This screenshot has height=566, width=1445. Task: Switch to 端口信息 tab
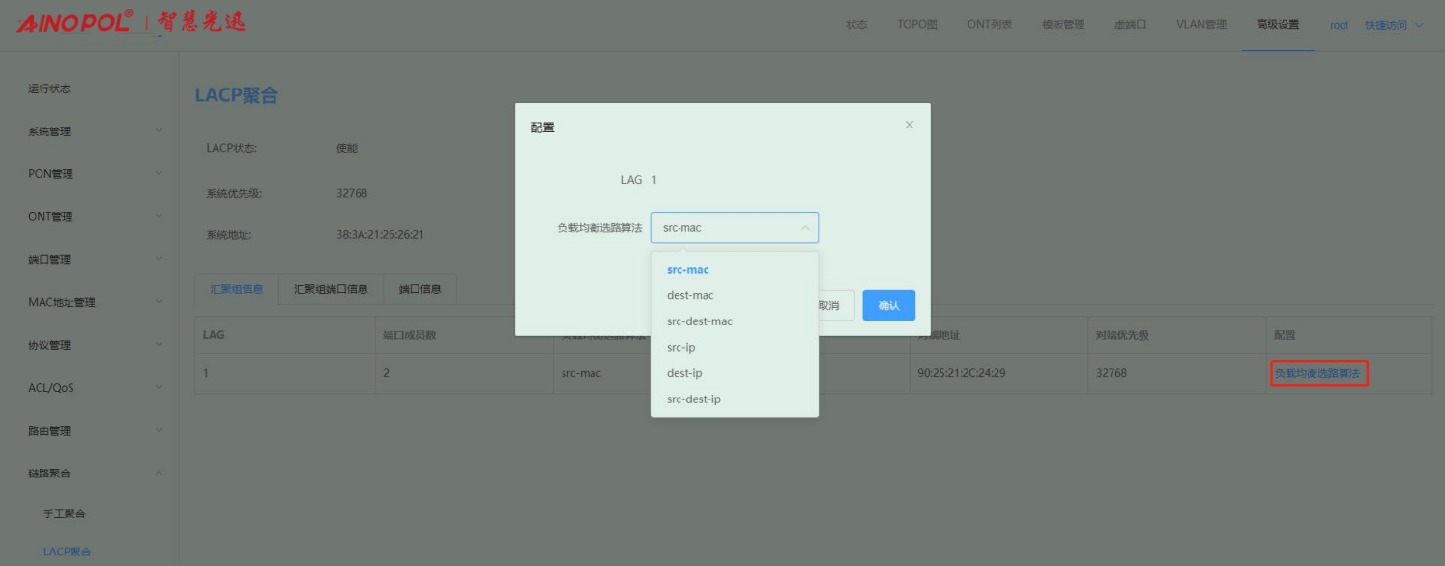[420, 290]
